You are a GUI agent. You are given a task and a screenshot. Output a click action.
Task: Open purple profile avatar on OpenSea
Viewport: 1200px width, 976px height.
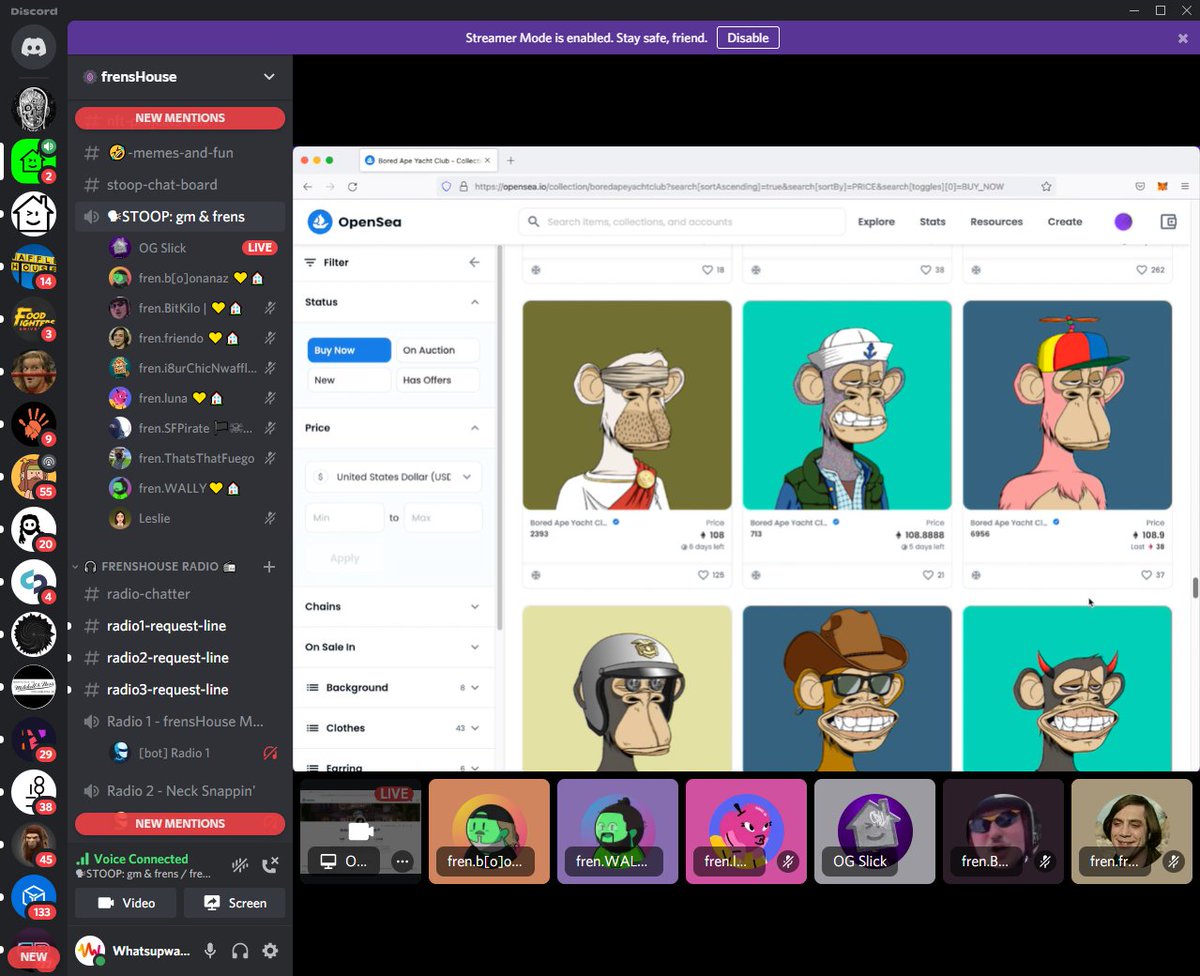1123,222
